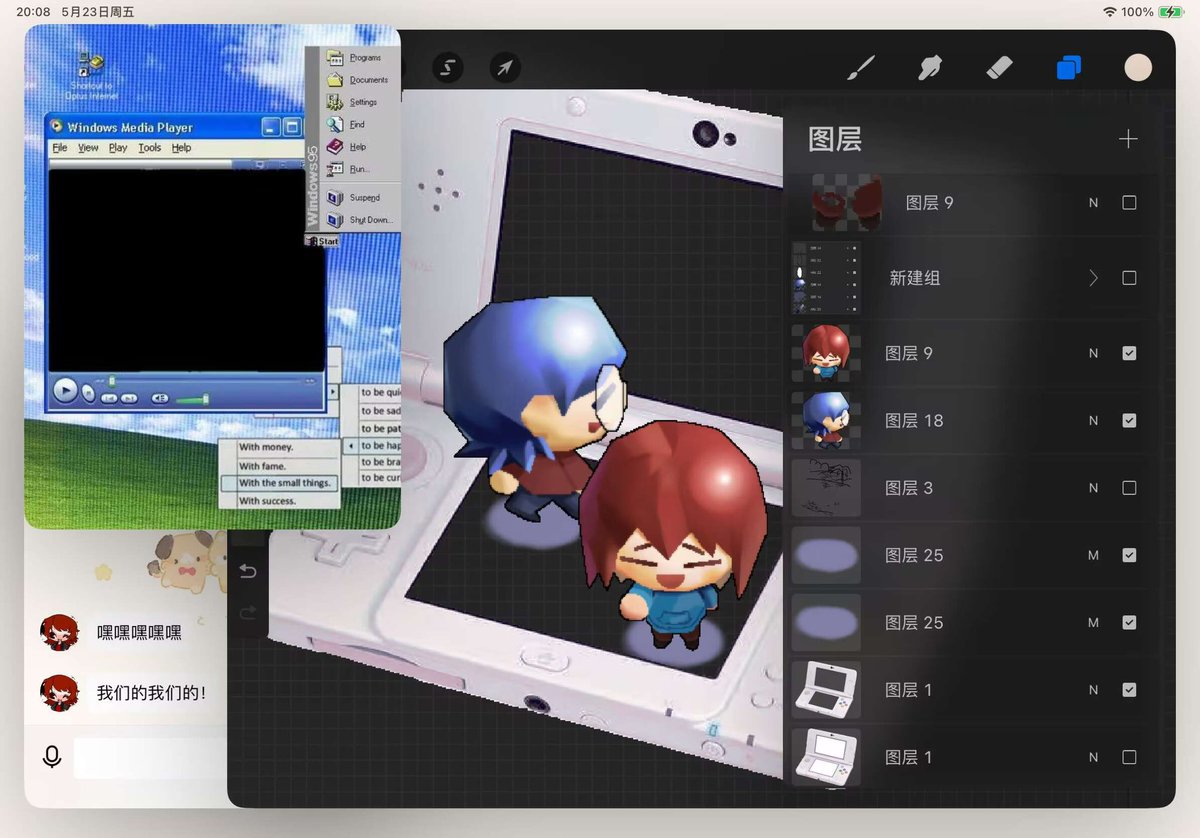The image size is (1200, 838).
Task: Open blend mode N of 图层 18
Action: click(x=1093, y=421)
